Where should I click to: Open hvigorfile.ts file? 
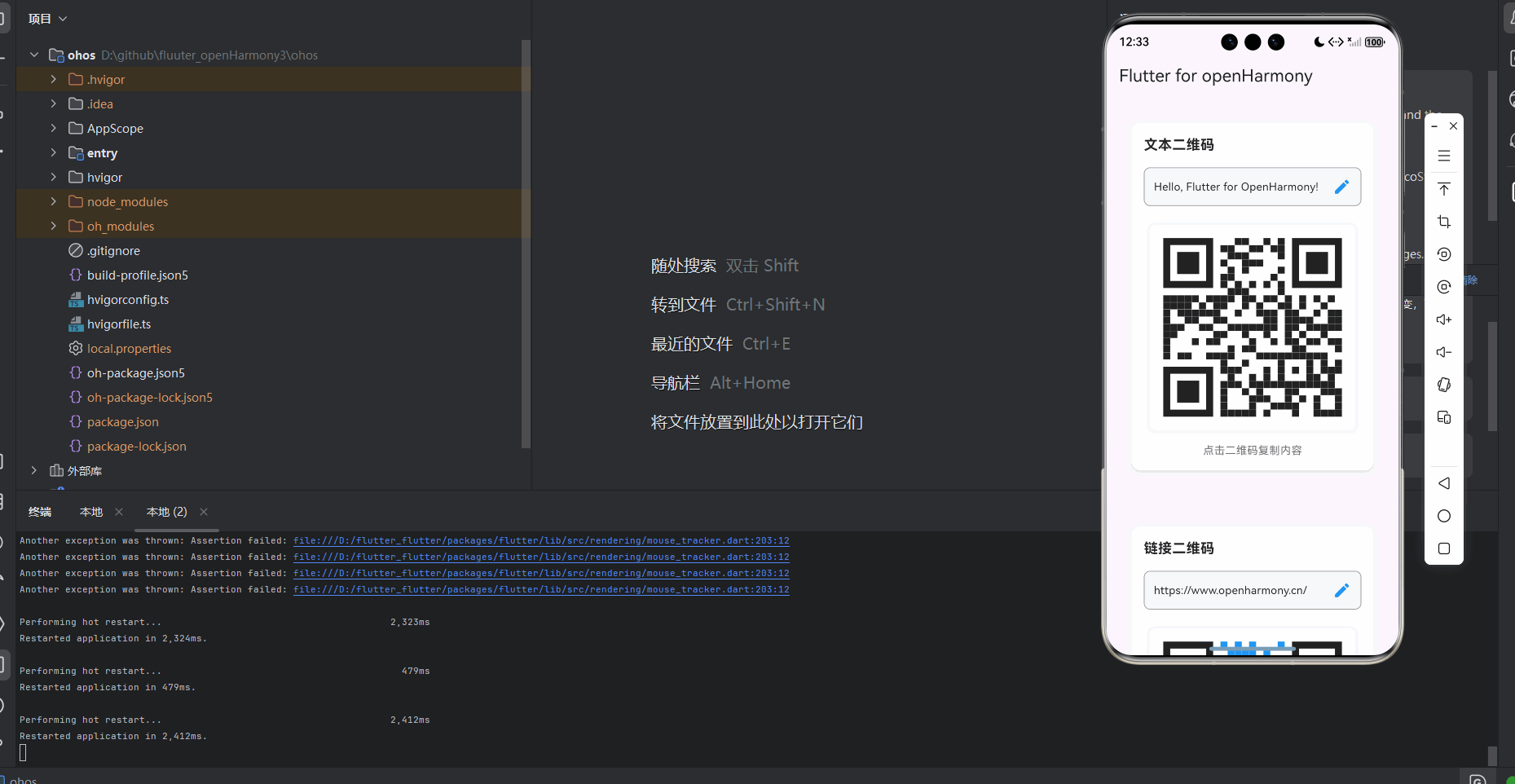pyautogui.click(x=119, y=324)
